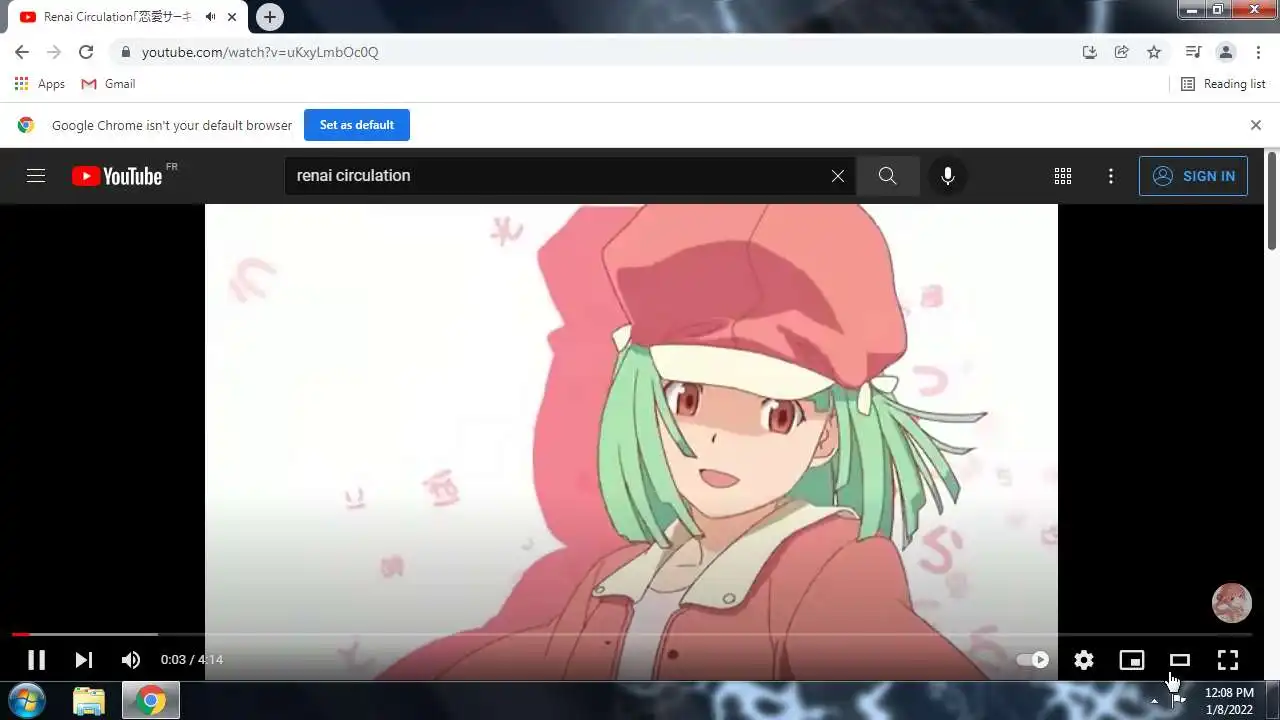Click the channel watermark avatar in video
1280x720 pixels.
coord(1232,603)
